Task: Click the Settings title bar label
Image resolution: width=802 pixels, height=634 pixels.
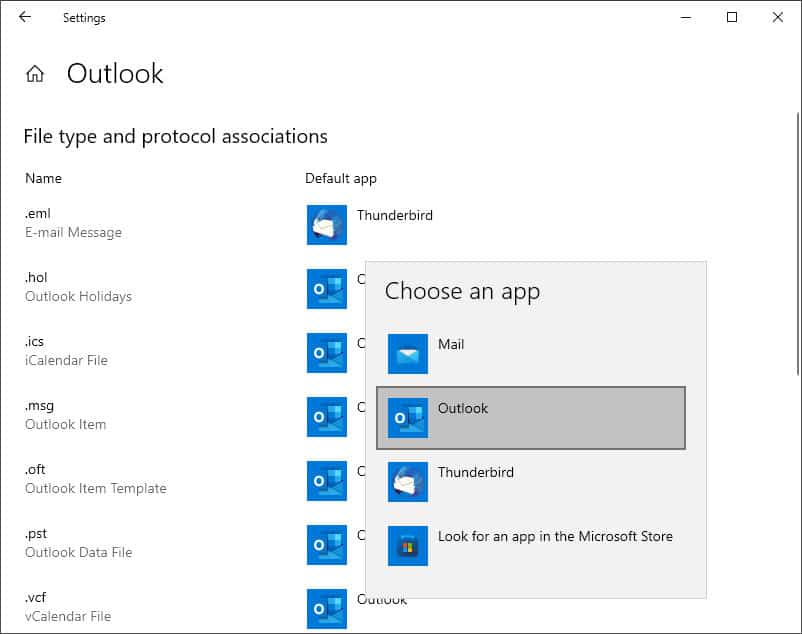Action: 84,17
